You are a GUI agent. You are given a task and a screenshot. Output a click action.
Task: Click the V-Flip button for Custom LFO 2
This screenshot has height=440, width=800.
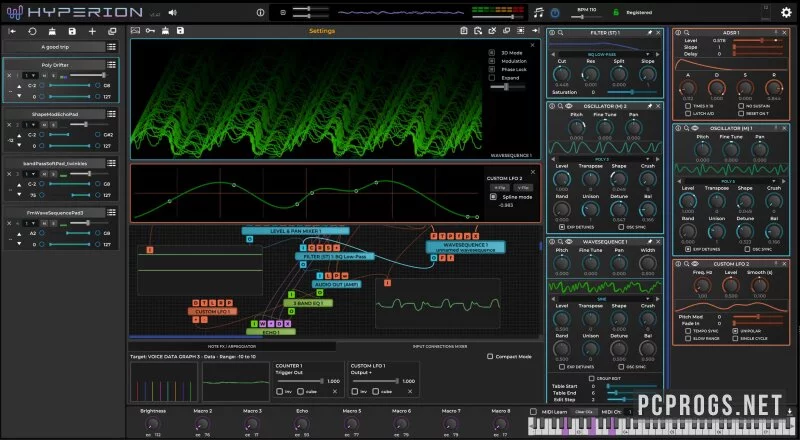click(523, 188)
